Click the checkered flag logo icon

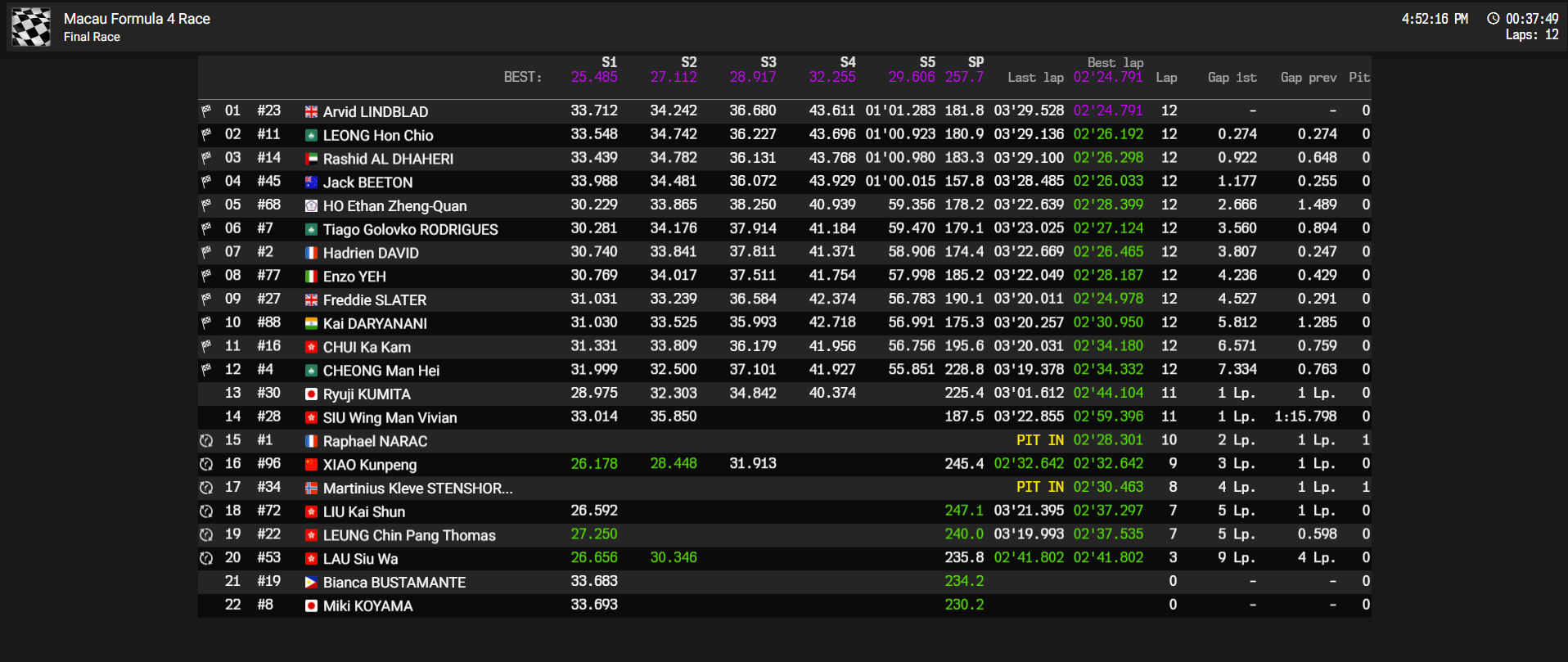(x=31, y=26)
